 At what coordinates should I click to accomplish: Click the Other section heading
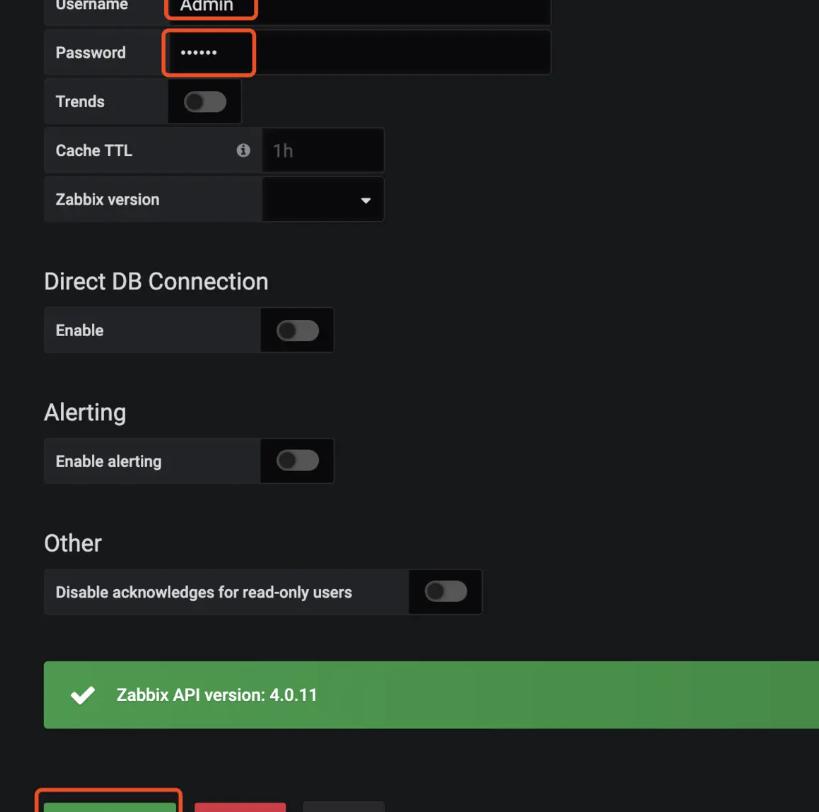[73, 543]
